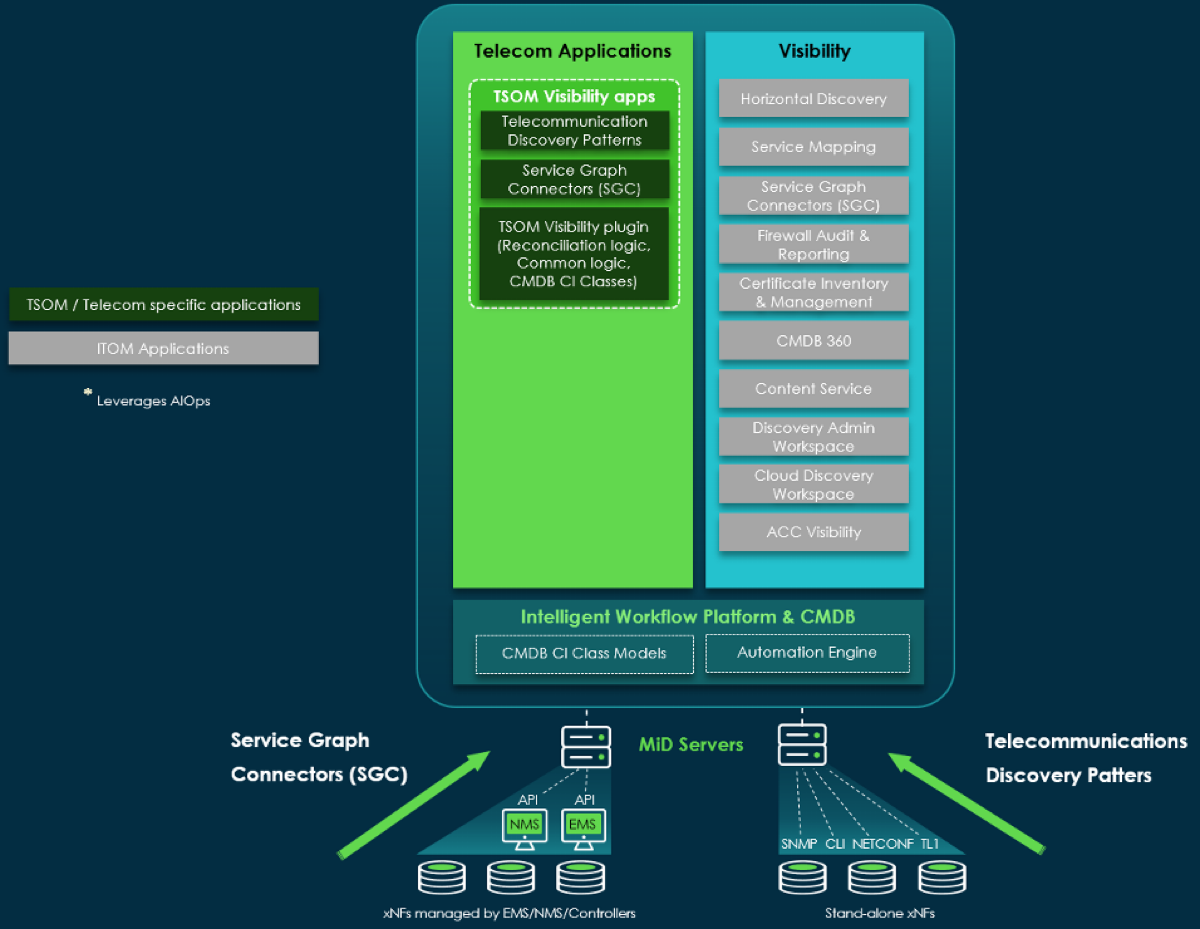
Task: Select the Telecommunication Discovery Patterns box
Action: click(574, 131)
